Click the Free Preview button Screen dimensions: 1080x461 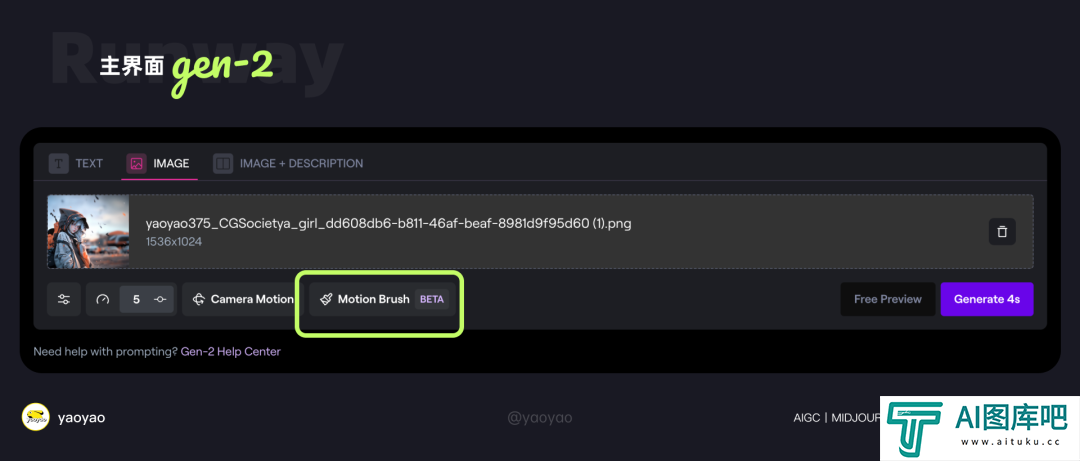pos(887,299)
